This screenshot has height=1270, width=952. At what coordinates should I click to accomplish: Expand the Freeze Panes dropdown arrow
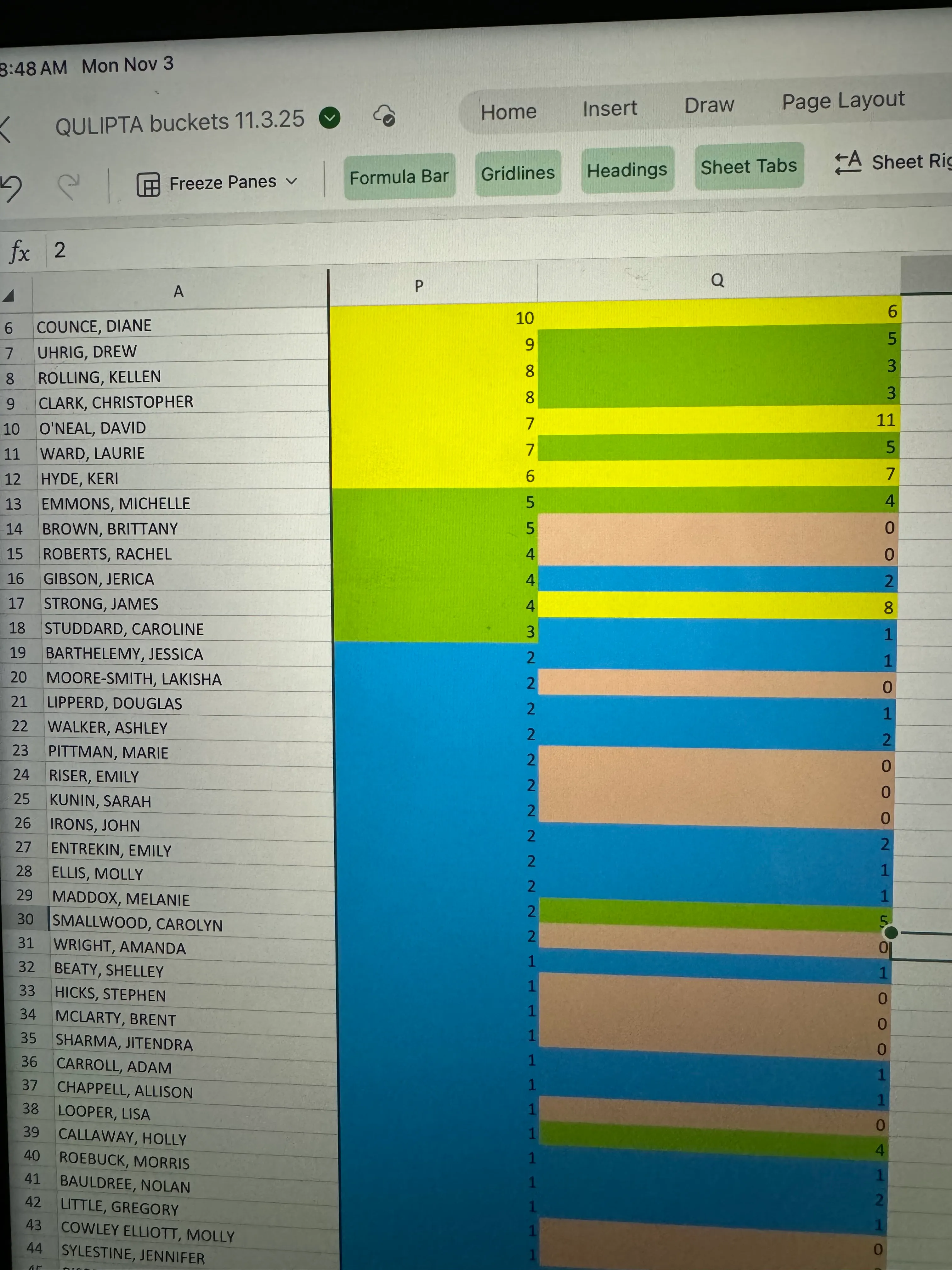[292, 181]
